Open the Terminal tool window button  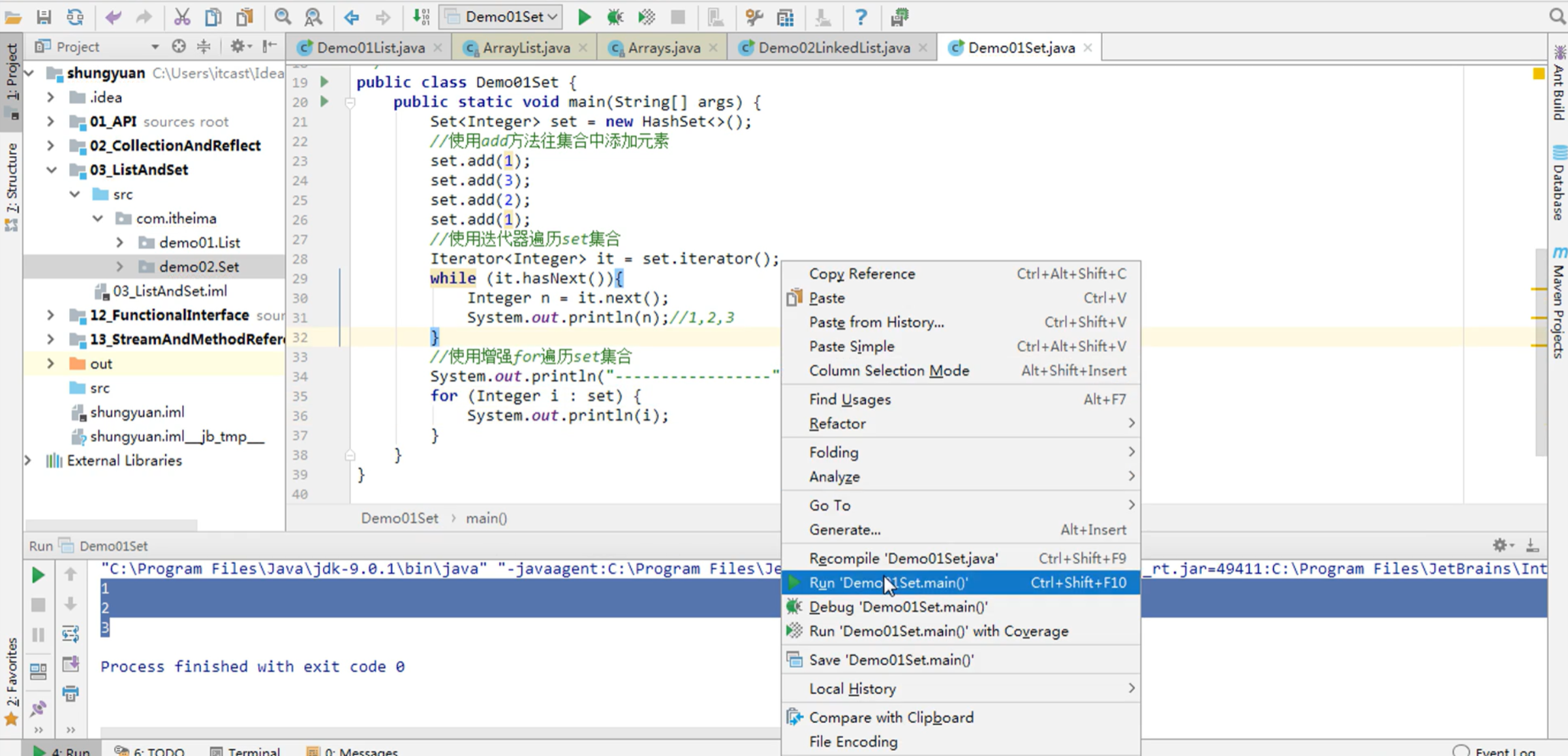(x=245, y=751)
